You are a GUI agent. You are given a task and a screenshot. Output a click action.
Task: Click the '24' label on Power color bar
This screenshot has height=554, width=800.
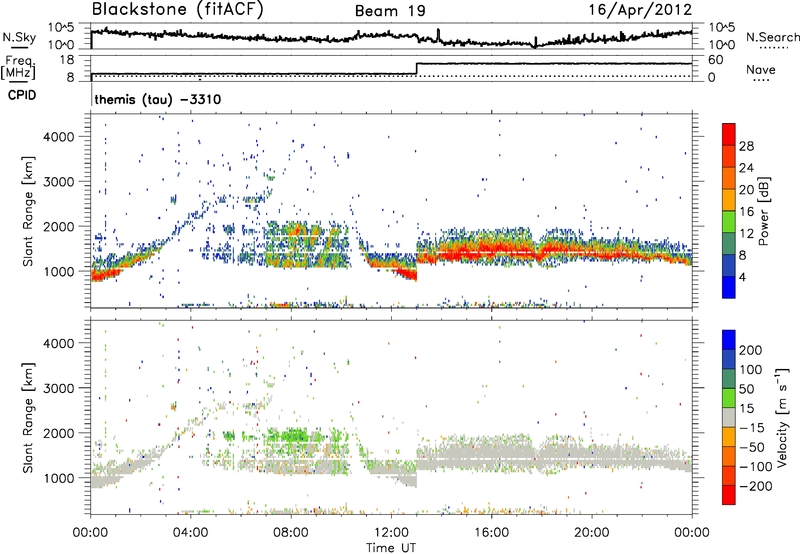click(x=746, y=168)
